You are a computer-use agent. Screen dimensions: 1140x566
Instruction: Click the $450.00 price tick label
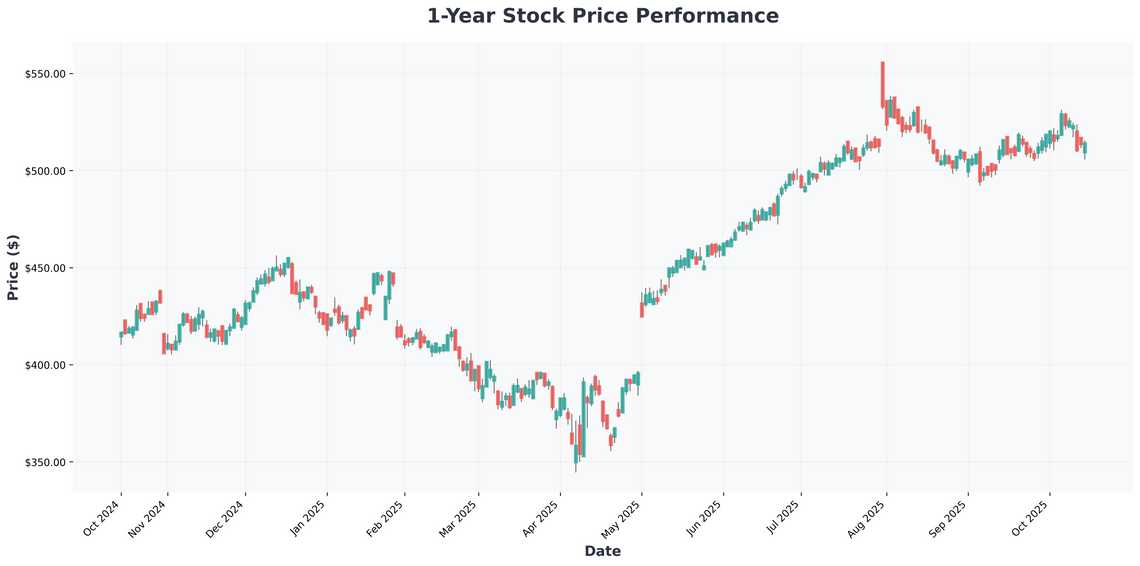[x=45, y=268]
